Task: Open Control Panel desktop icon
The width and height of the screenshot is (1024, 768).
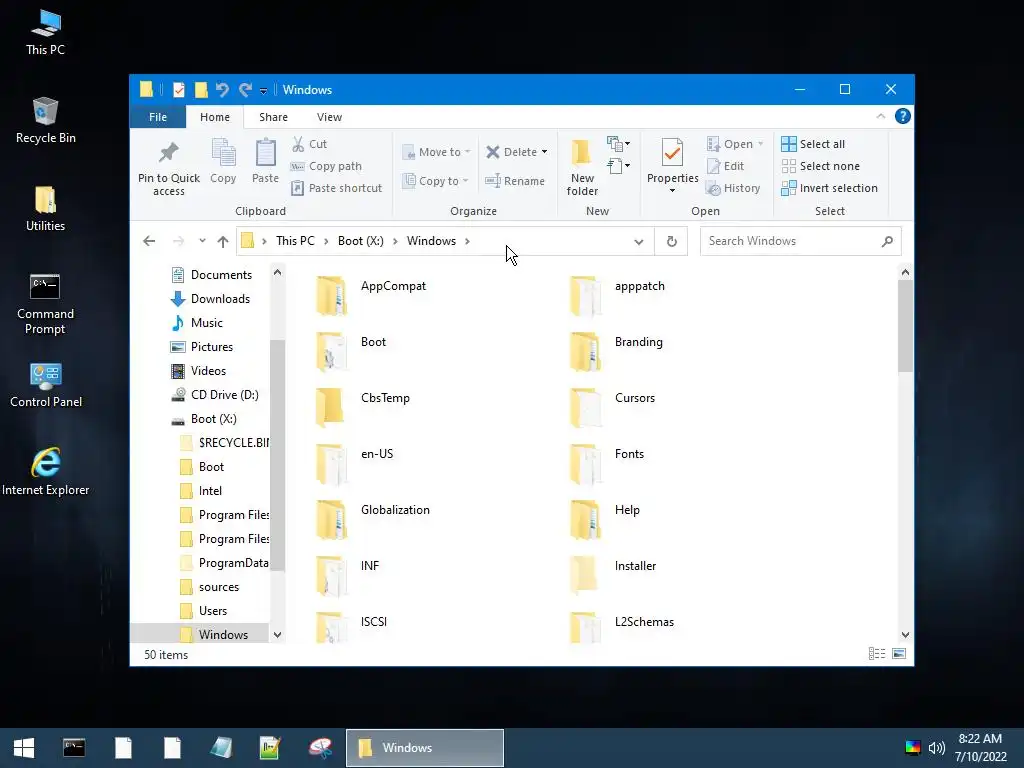Action: pyautogui.click(x=46, y=385)
